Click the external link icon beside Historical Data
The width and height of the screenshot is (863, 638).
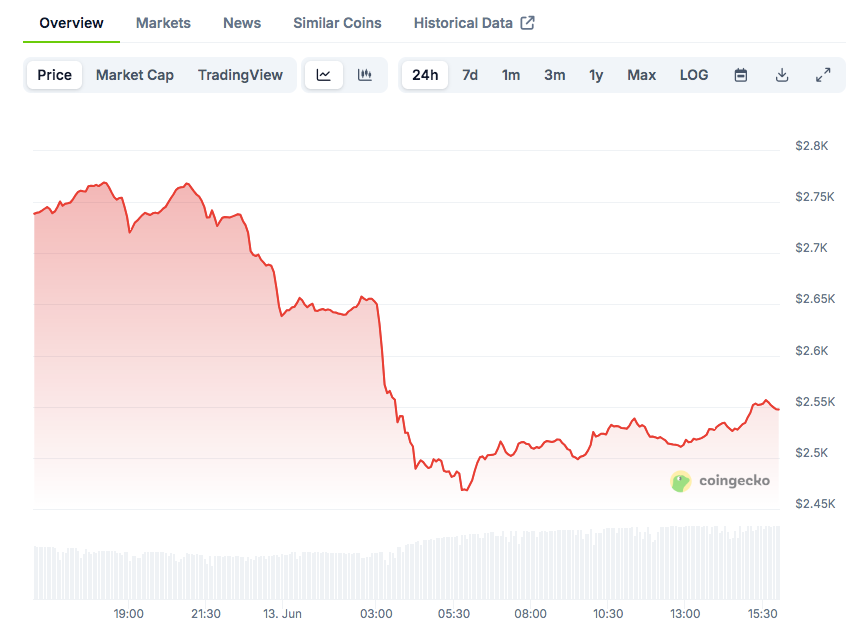527,23
